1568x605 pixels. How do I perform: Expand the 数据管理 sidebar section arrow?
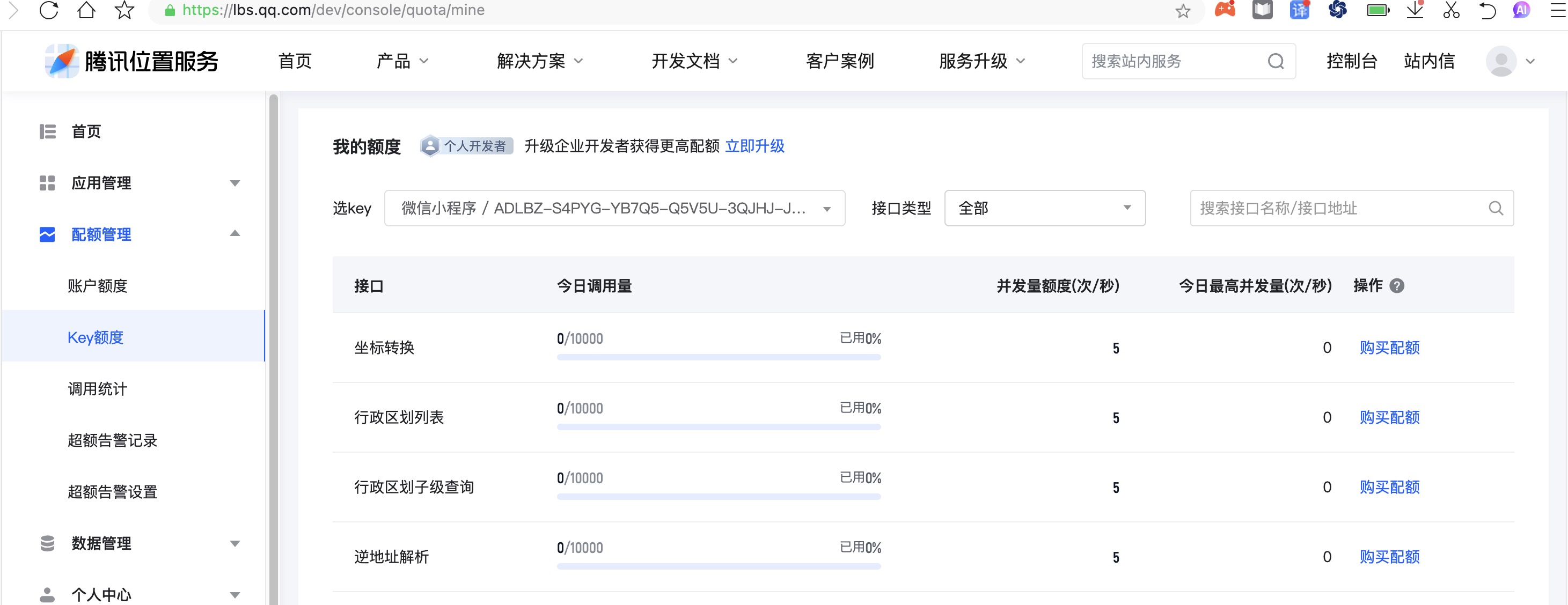point(235,543)
